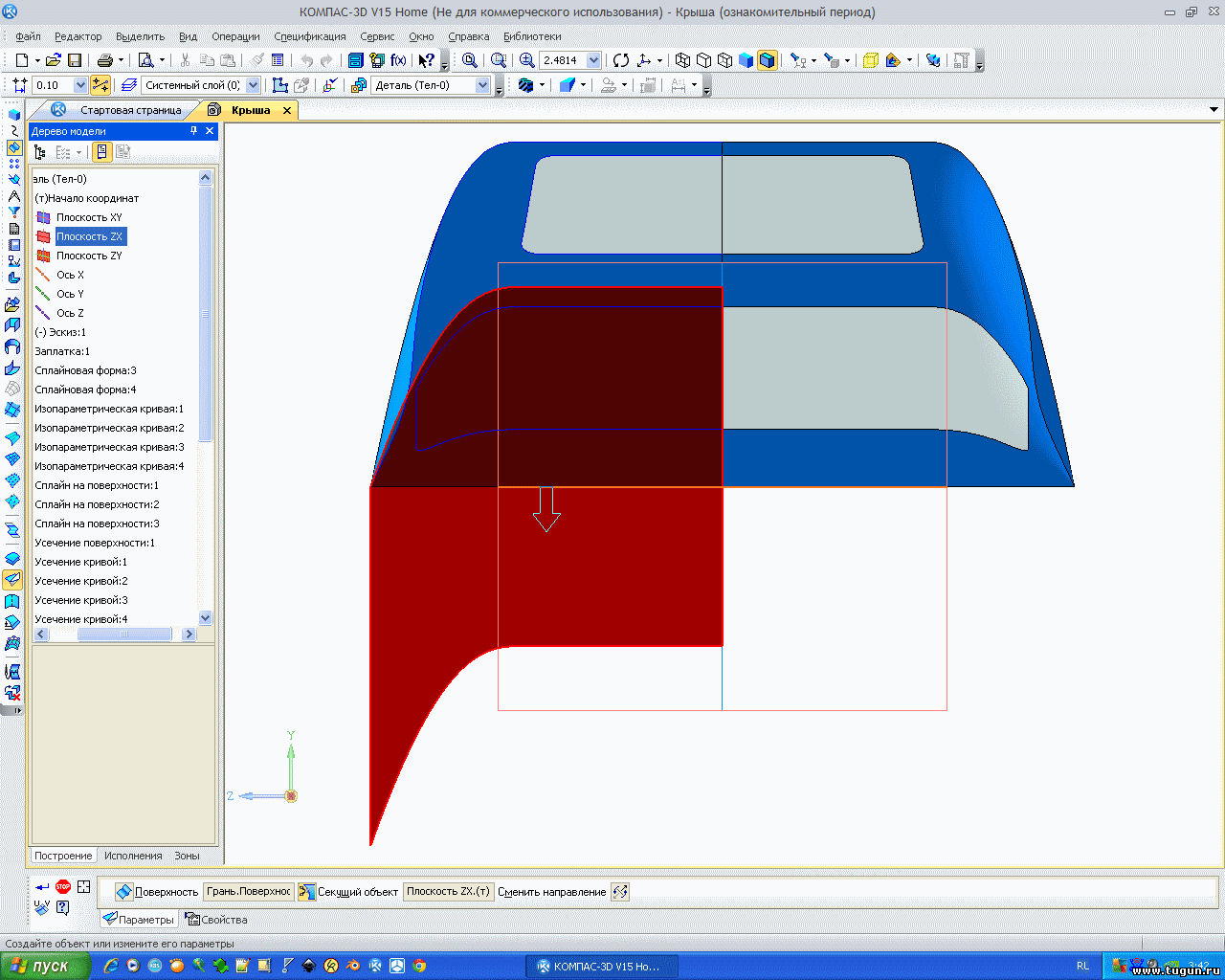This screenshot has height=980, width=1225.
Task: Click the Windows пуск start button
Action: coord(46,966)
